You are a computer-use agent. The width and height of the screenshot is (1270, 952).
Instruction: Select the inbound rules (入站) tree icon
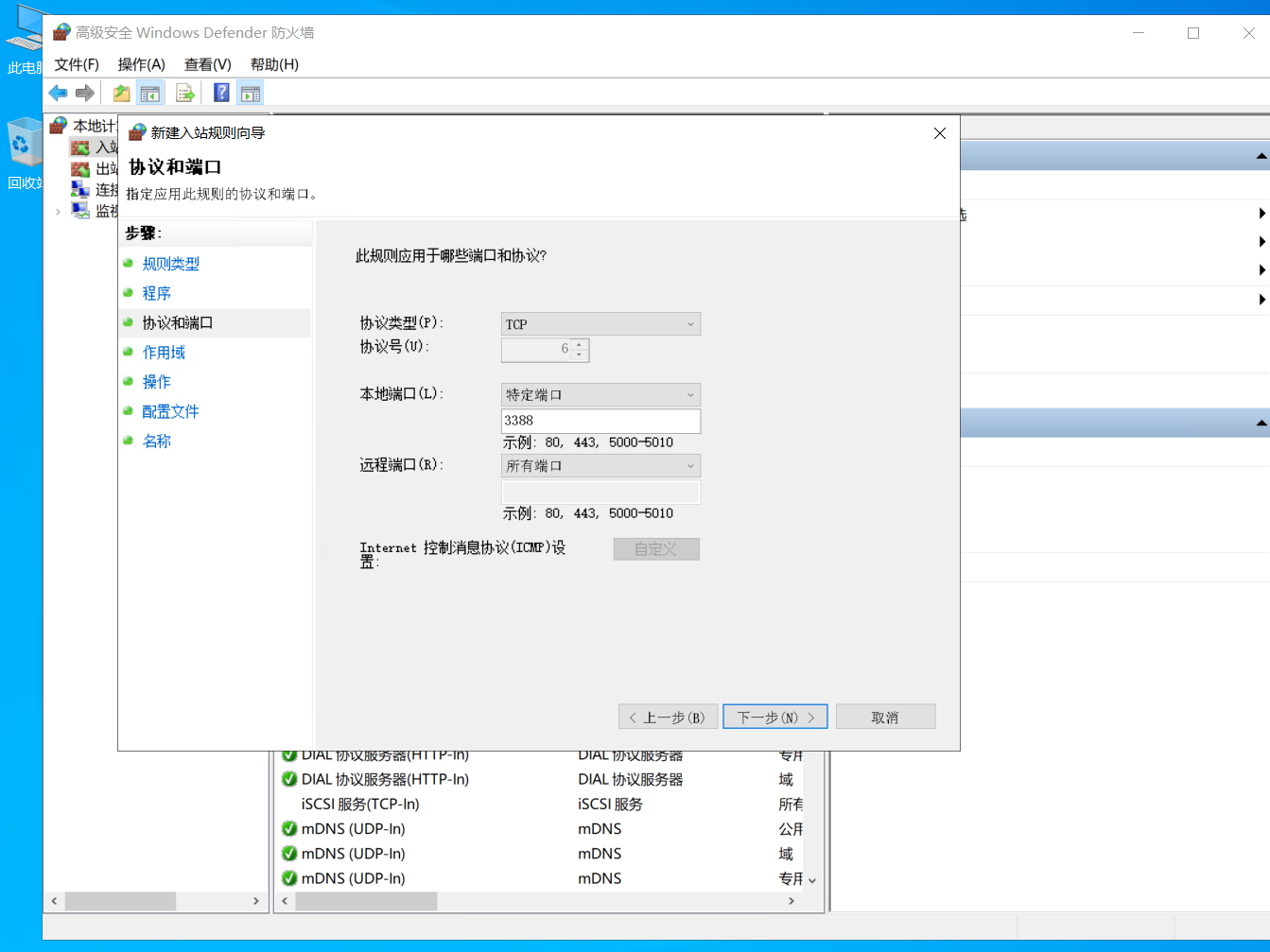coord(80,147)
